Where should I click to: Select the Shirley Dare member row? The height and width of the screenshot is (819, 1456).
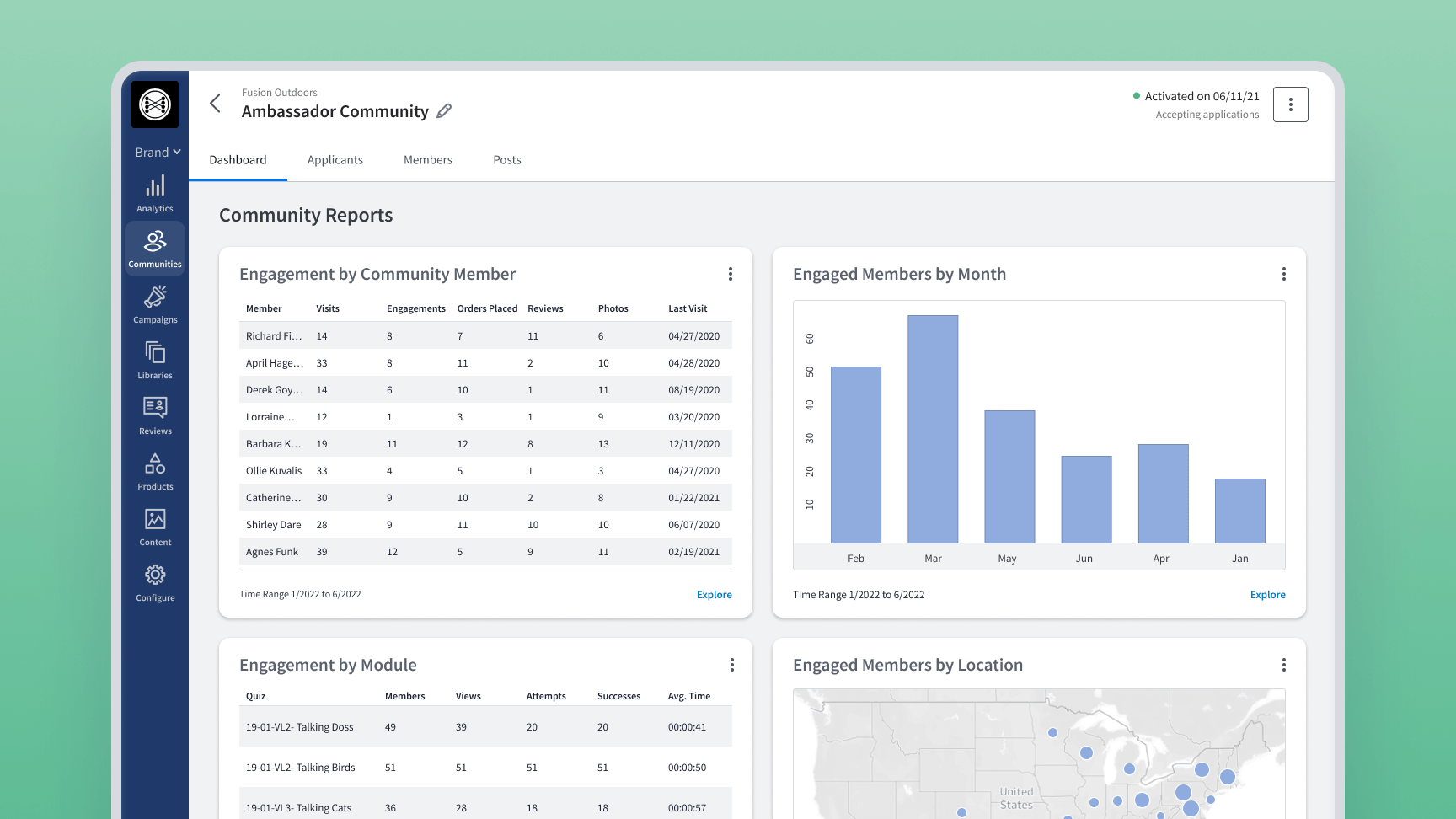pyautogui.click(x=485, y=524)
